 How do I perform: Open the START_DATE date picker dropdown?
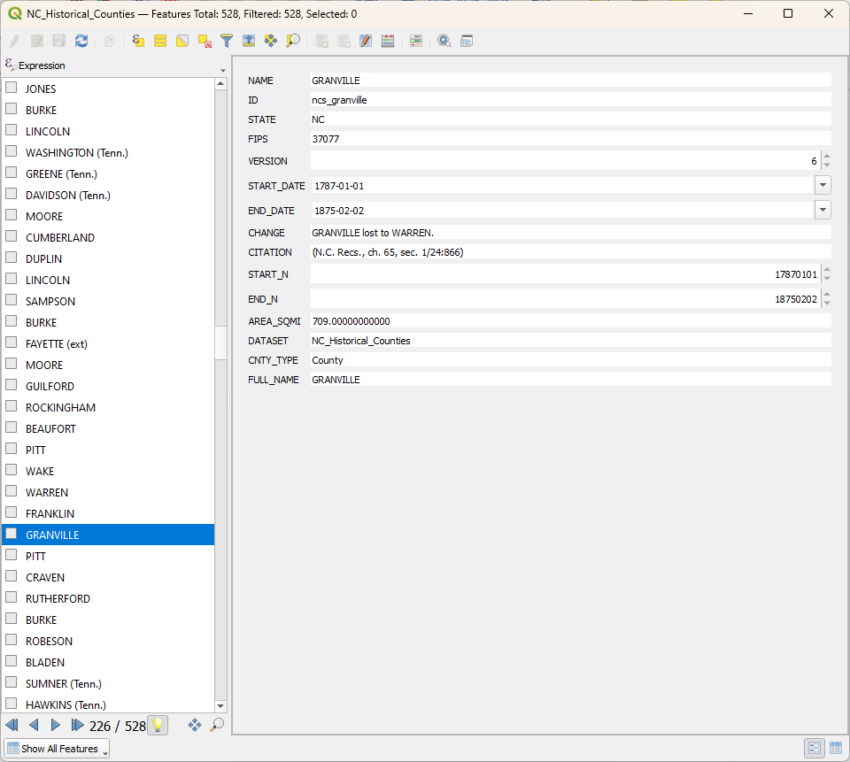click(x=822, y=185)
